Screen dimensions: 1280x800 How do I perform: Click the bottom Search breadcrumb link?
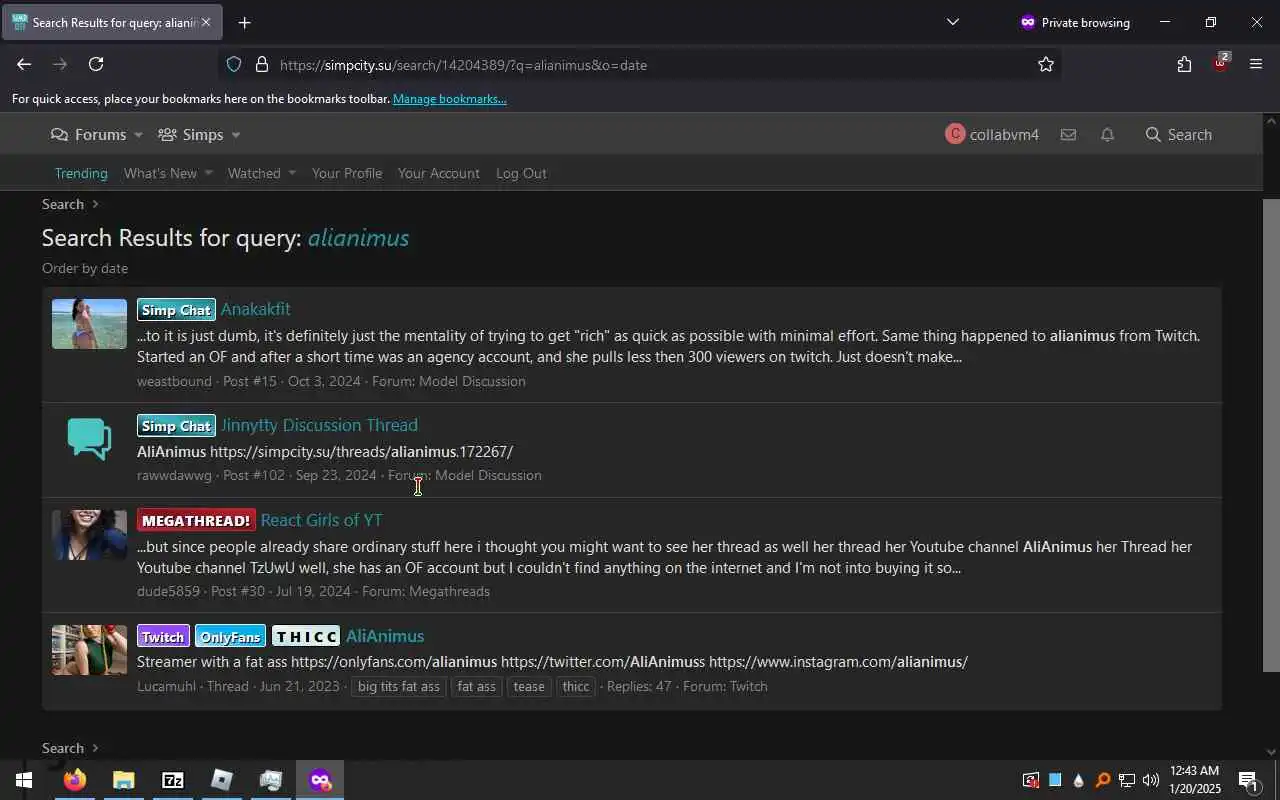coord(63,748)
